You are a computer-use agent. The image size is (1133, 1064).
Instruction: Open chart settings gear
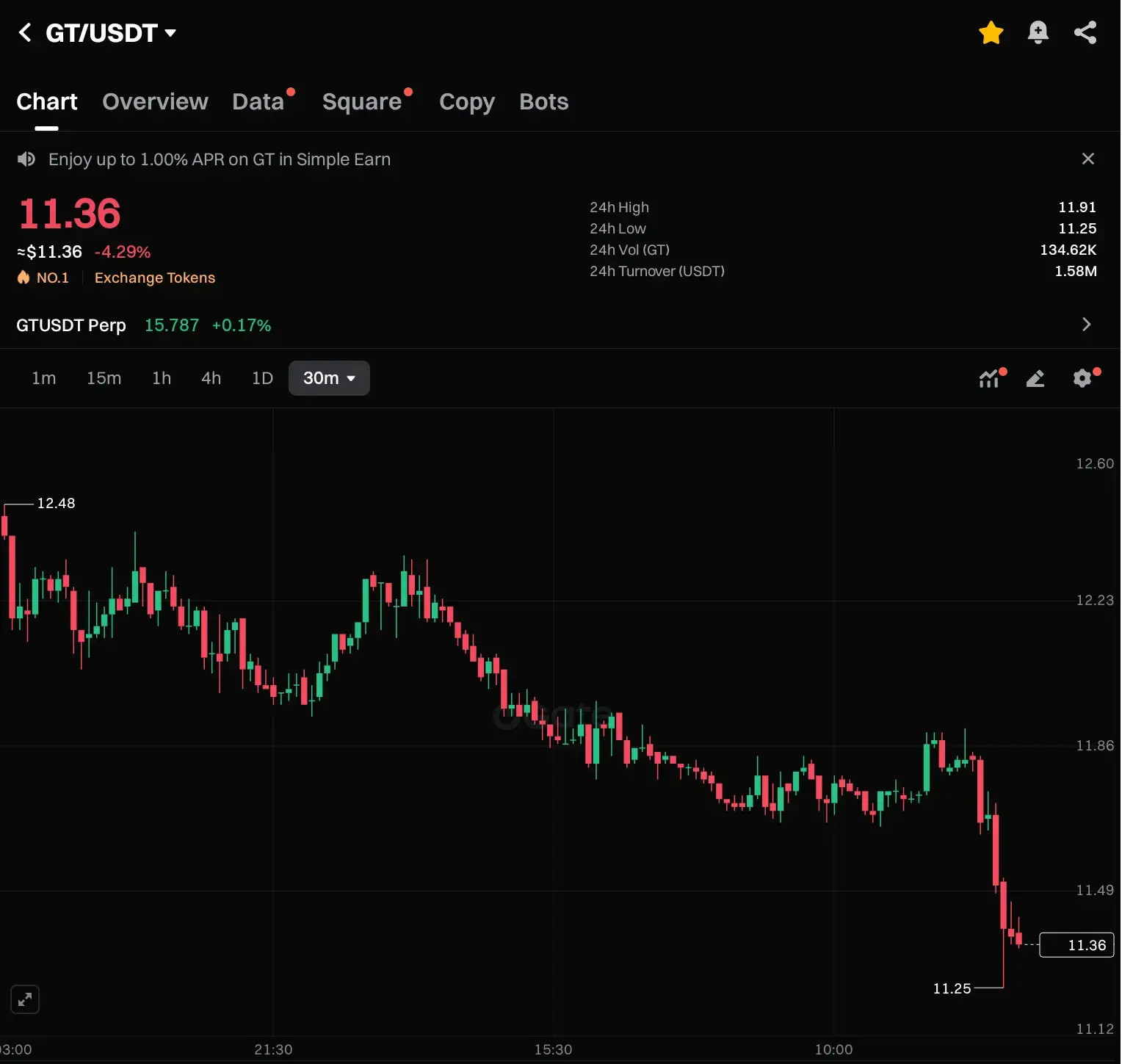tap(1082, 378)
